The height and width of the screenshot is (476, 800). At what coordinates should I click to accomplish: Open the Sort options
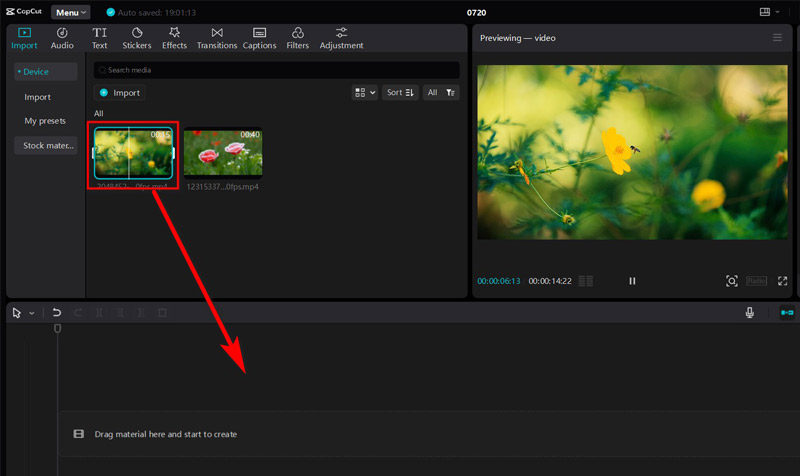(400, 92)
